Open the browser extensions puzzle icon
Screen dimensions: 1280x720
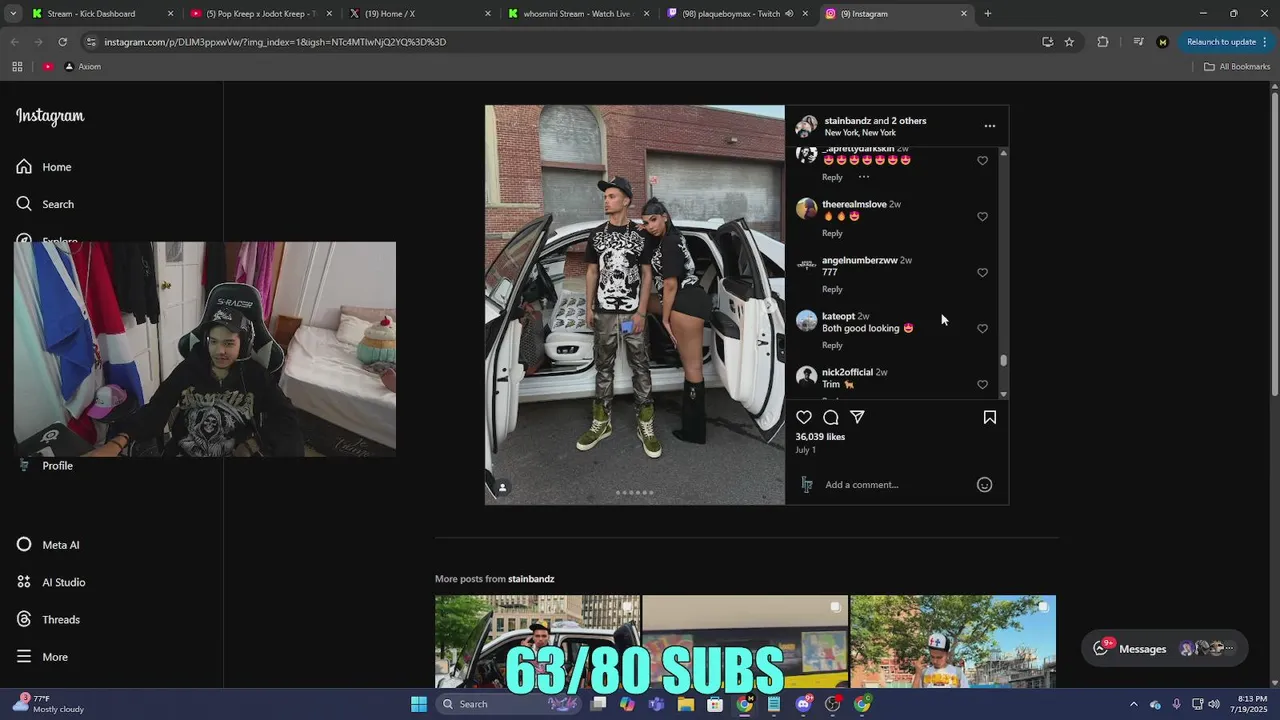coord(1103,42)
